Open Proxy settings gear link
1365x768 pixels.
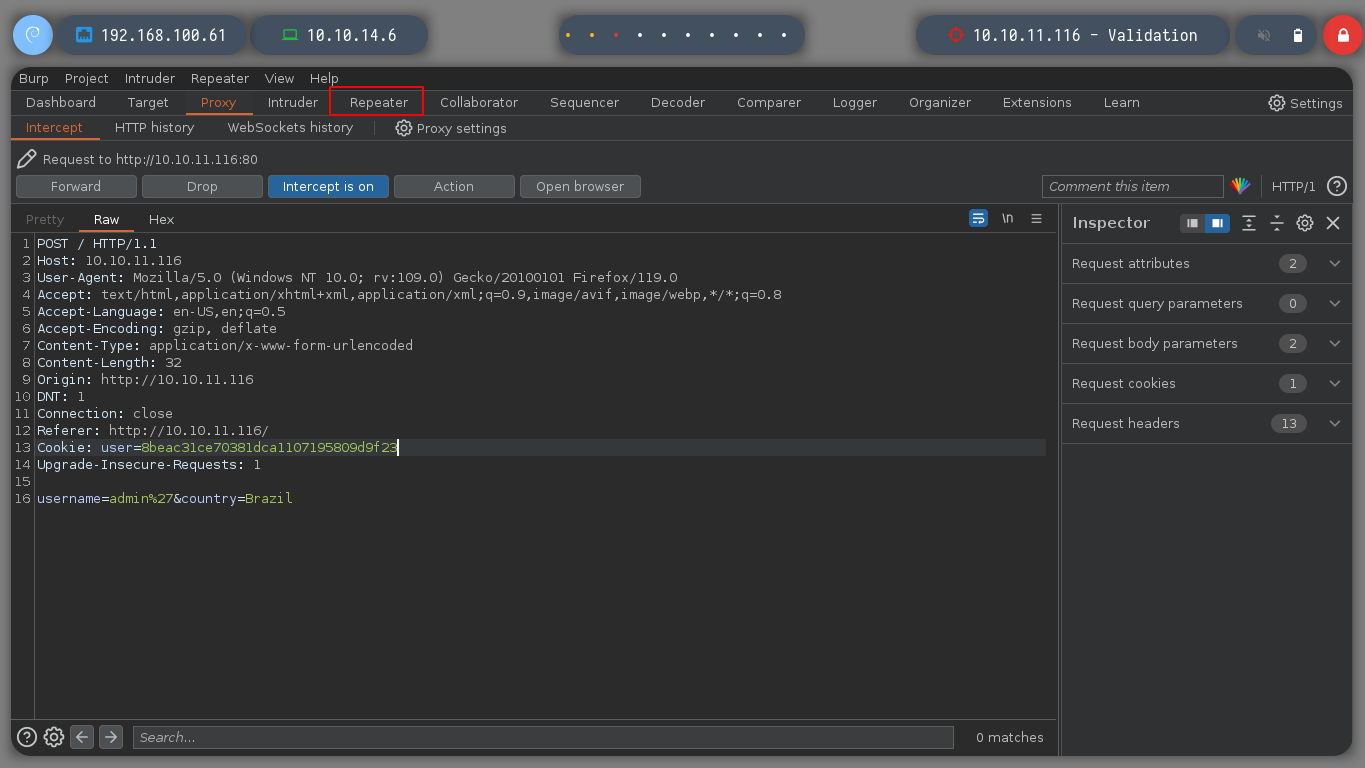[x=451, y=128]
